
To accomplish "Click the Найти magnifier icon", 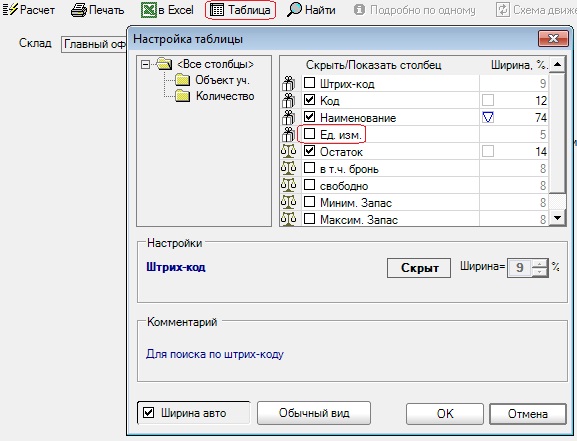I will point(294,10).
